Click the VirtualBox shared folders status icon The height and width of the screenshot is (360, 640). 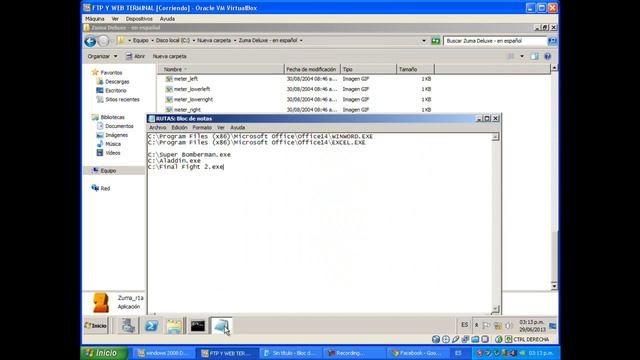point(475,339)
